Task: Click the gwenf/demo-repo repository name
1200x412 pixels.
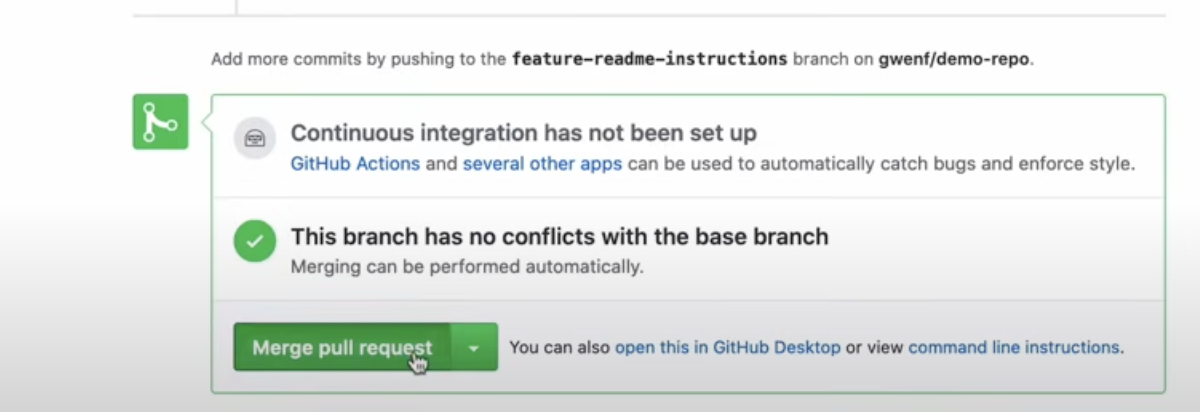Action: click(x=954, y=59)
